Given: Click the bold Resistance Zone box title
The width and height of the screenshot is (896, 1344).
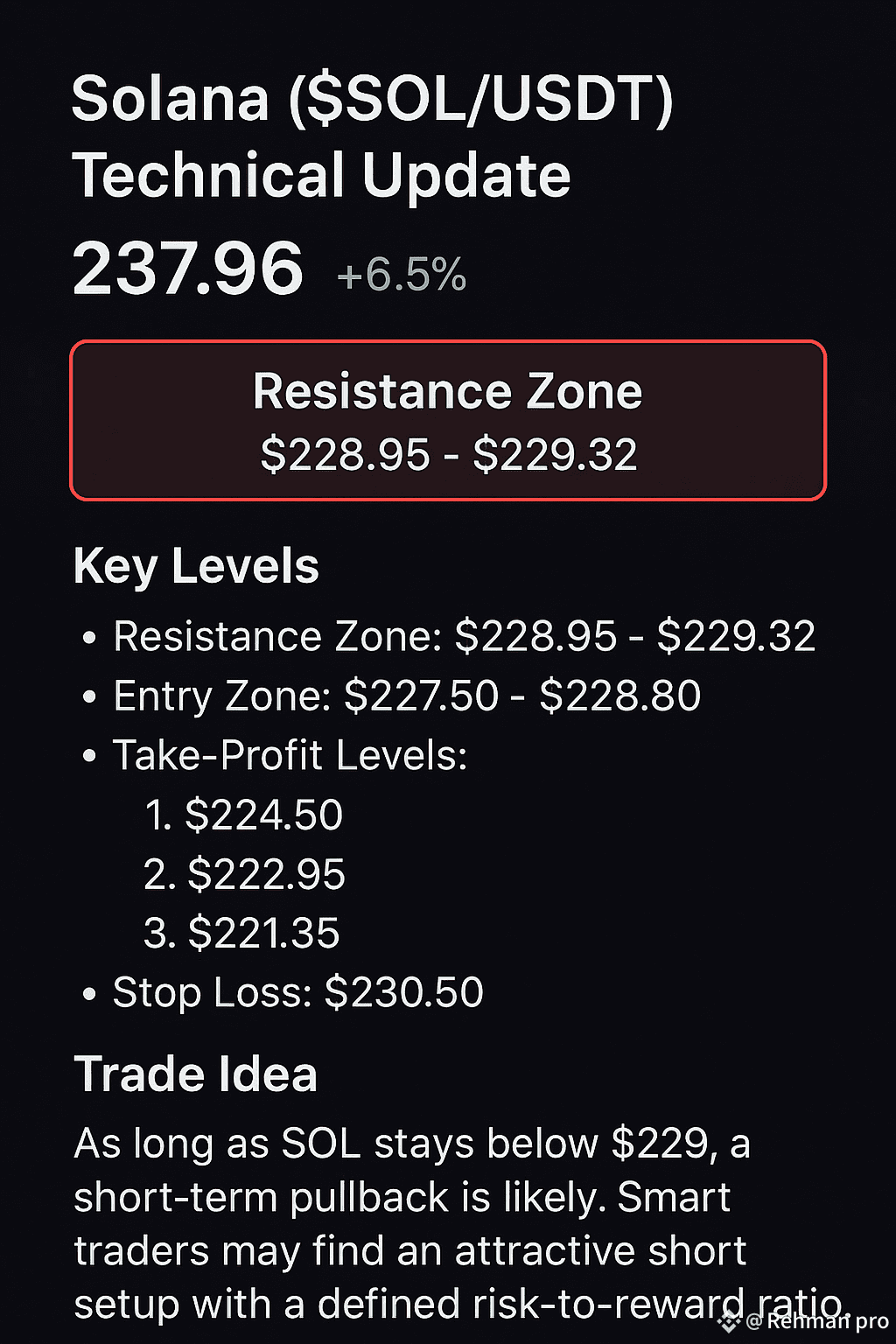Looking at the screenshot, I should 447,391.
